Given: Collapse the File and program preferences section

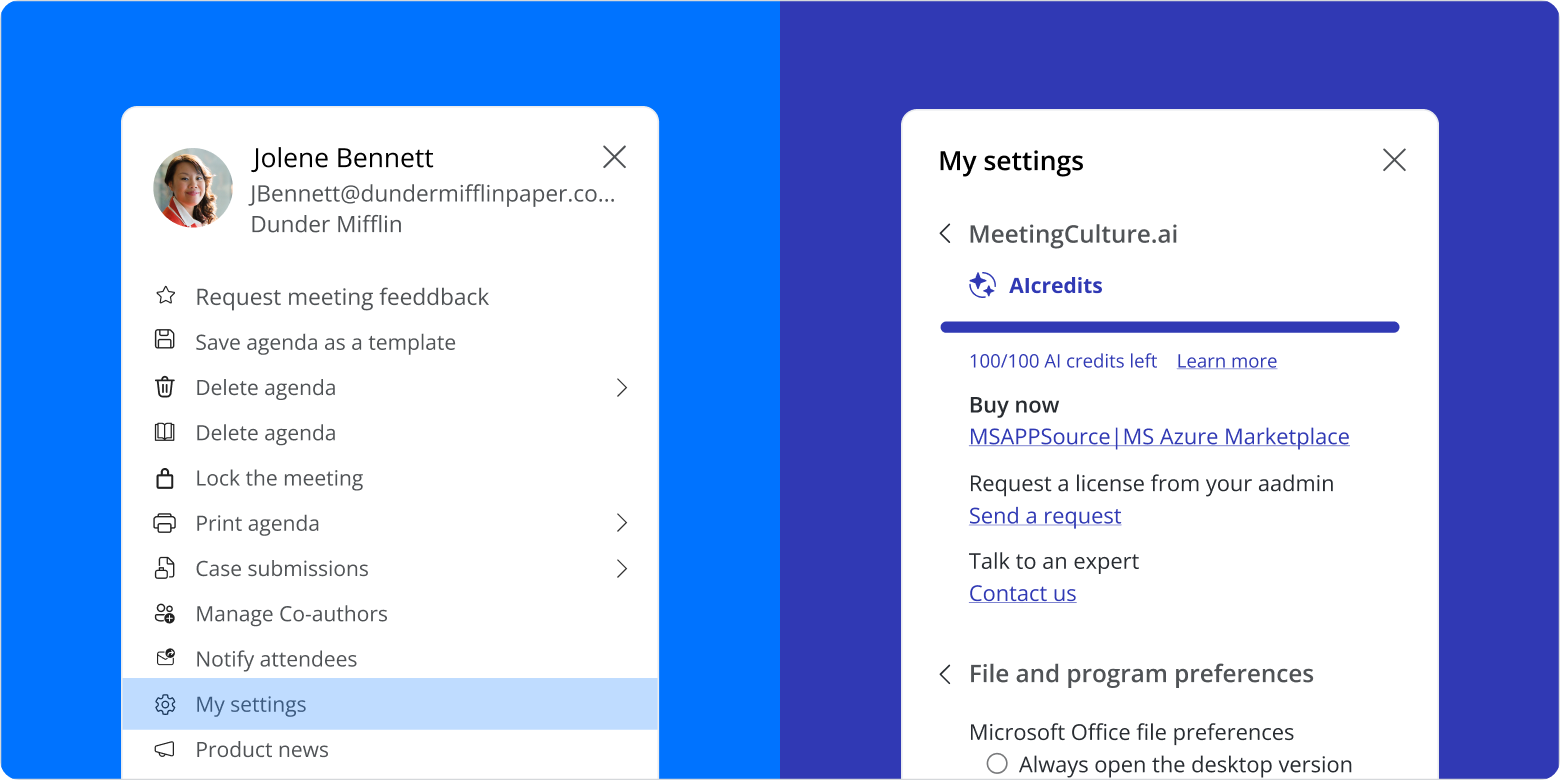Looking at the screenshot, I should coord(945,674).
